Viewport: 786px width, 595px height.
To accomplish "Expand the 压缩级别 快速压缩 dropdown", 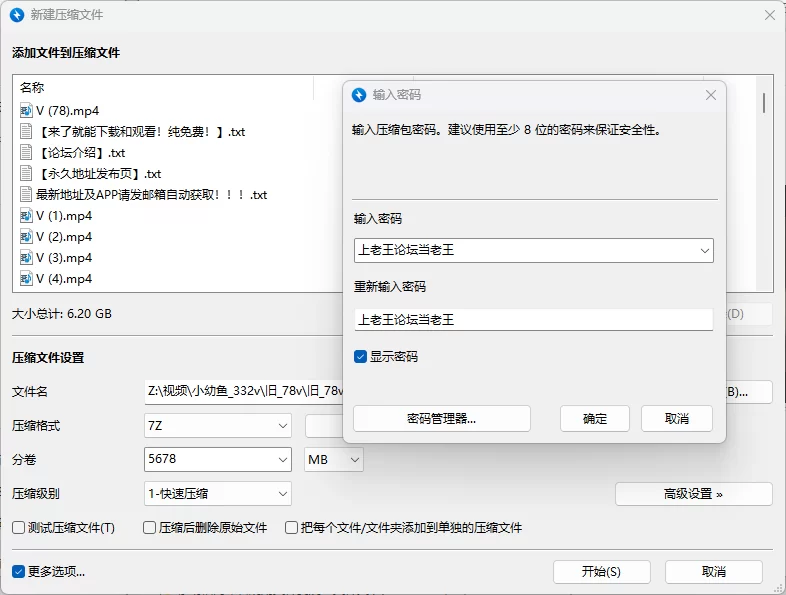I will click(x=218, y=494).
